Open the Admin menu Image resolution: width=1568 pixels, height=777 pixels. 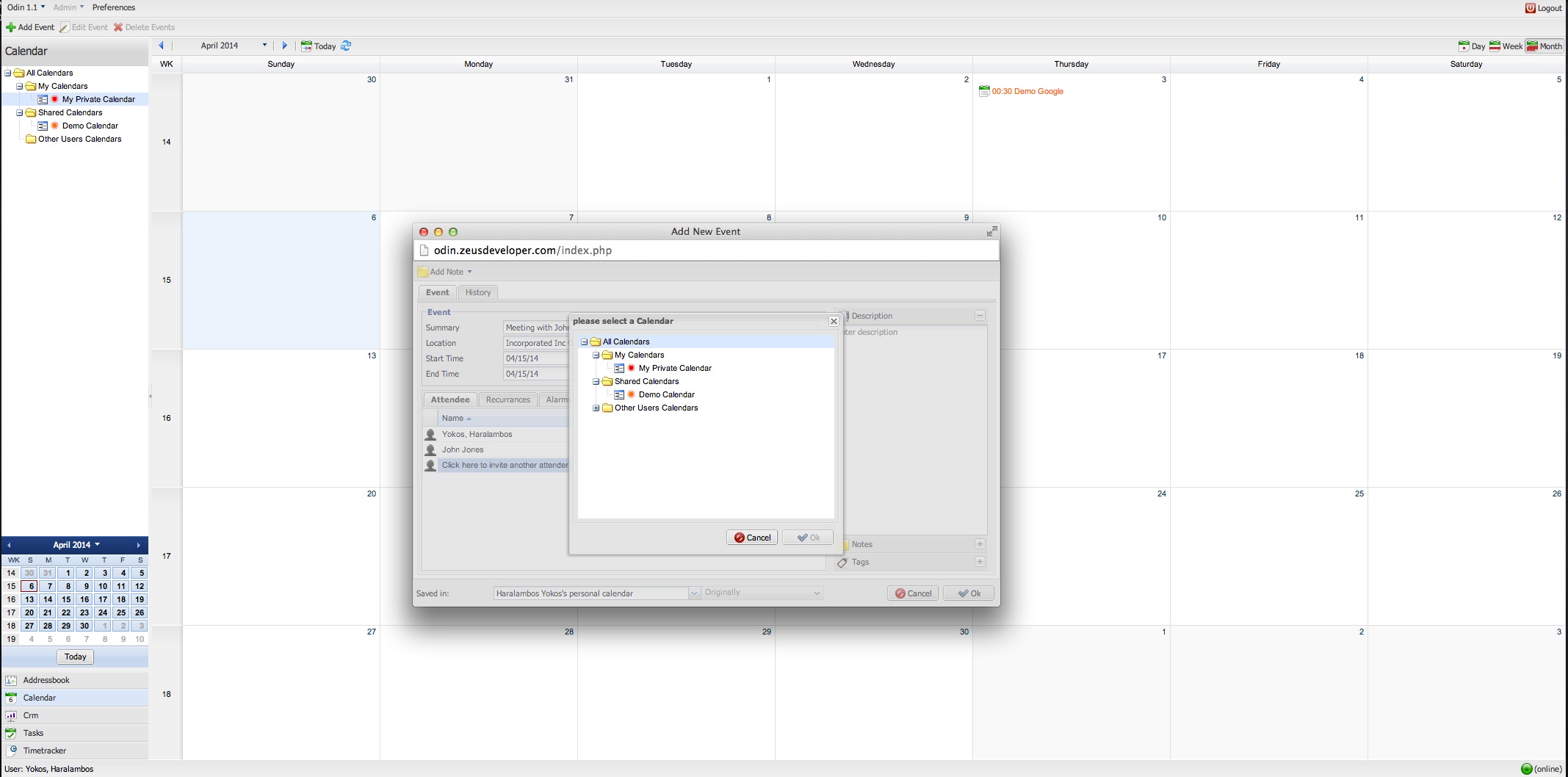[x=68, y=7]
